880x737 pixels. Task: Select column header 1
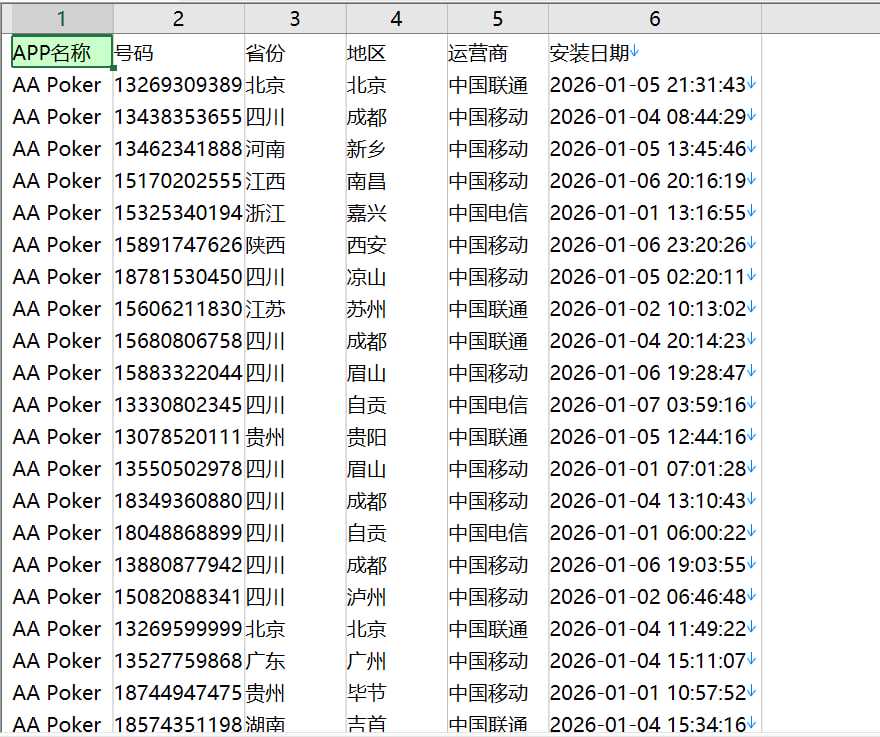click(62, 19)
